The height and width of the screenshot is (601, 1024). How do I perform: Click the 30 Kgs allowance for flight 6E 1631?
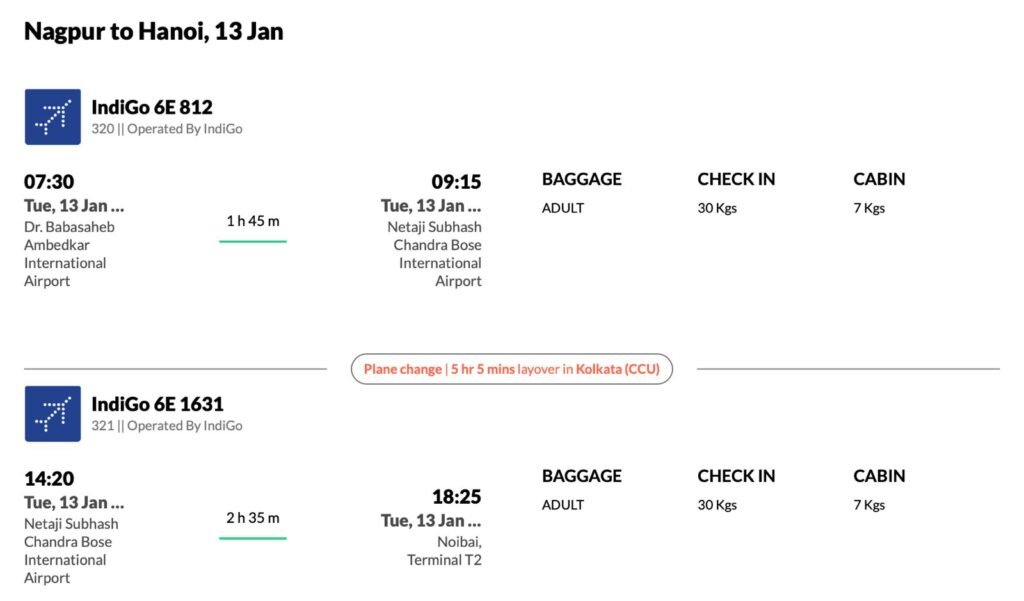coord(717,505)
